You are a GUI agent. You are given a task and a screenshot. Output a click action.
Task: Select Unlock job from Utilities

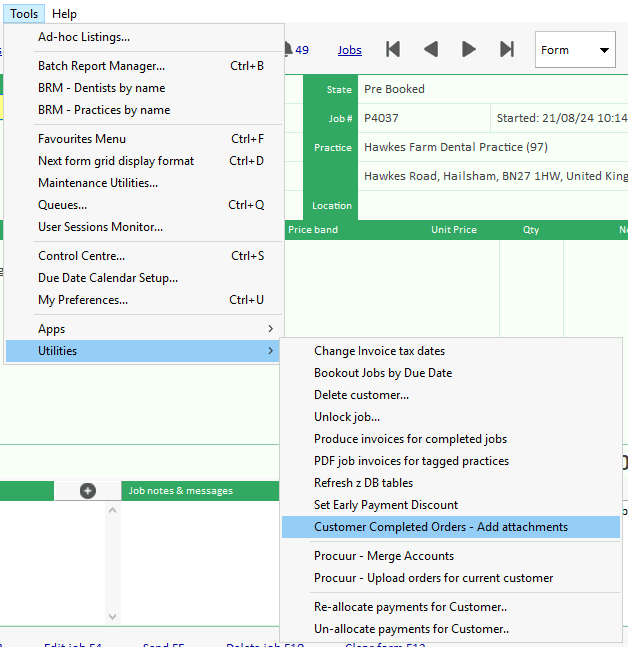point(346,417)
